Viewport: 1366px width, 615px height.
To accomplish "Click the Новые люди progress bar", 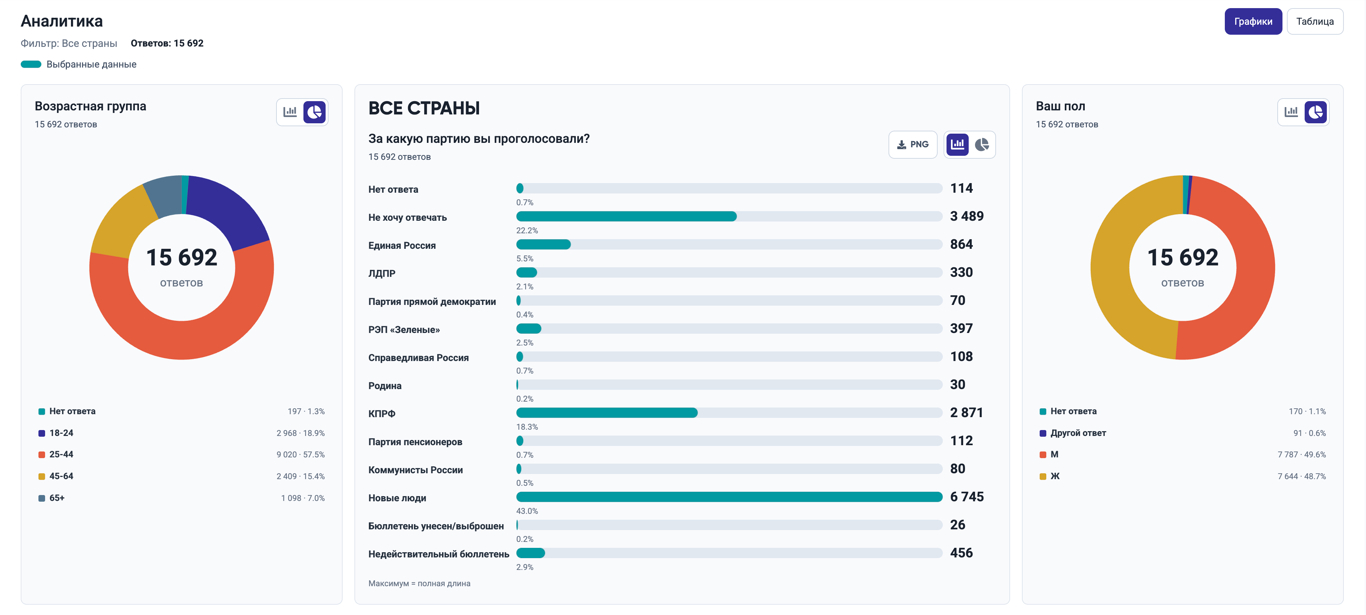I will pos(729,497).
